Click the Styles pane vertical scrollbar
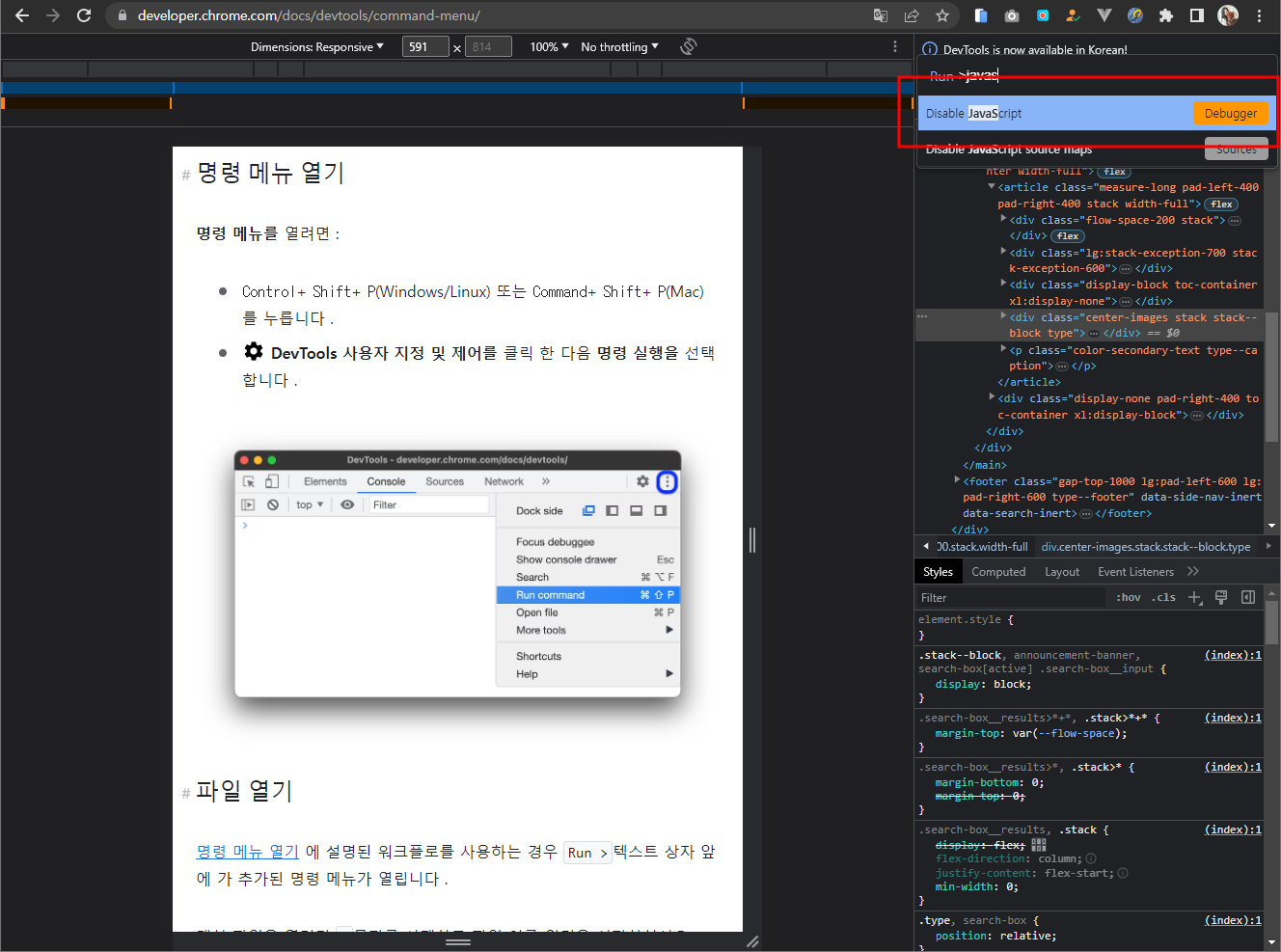1281x952 pixels. click(x=1272, y=624)
